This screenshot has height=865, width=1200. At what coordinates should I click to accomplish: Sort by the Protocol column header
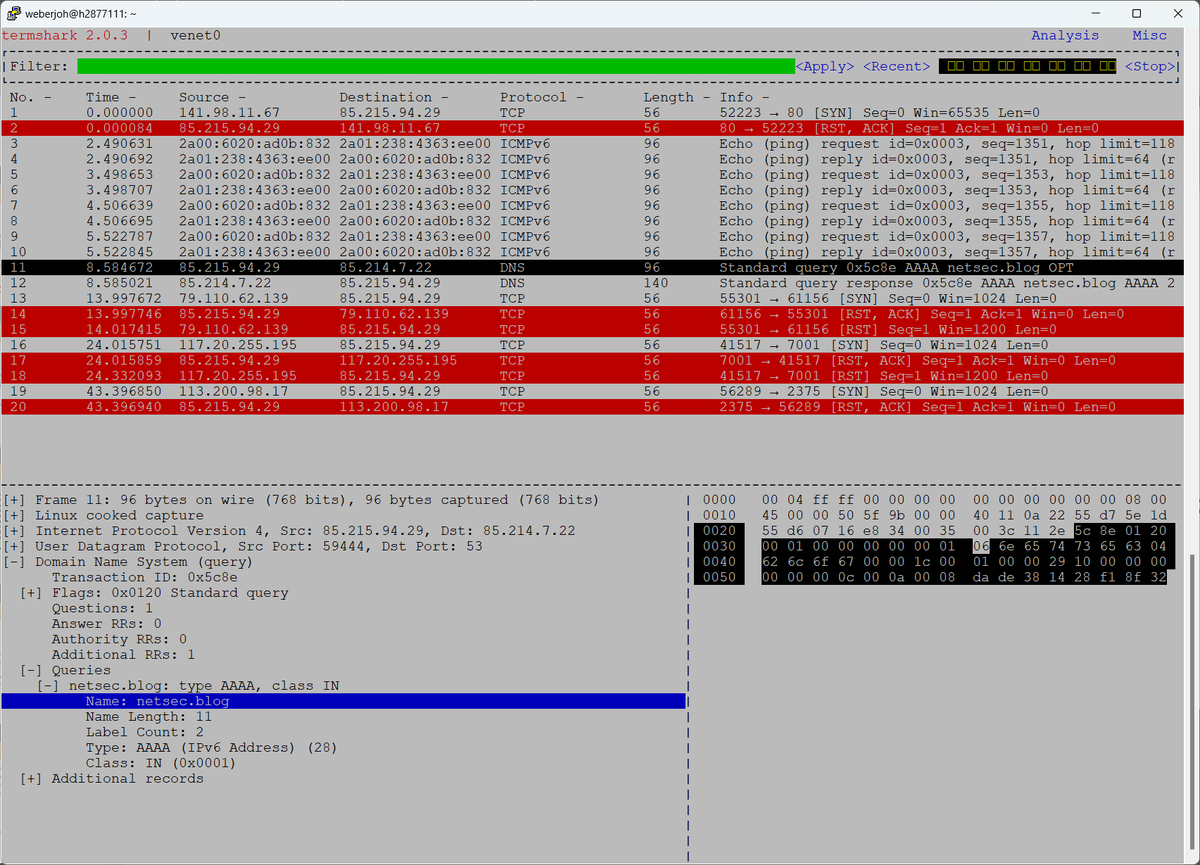pyautogui.click(x=542, y=97)
